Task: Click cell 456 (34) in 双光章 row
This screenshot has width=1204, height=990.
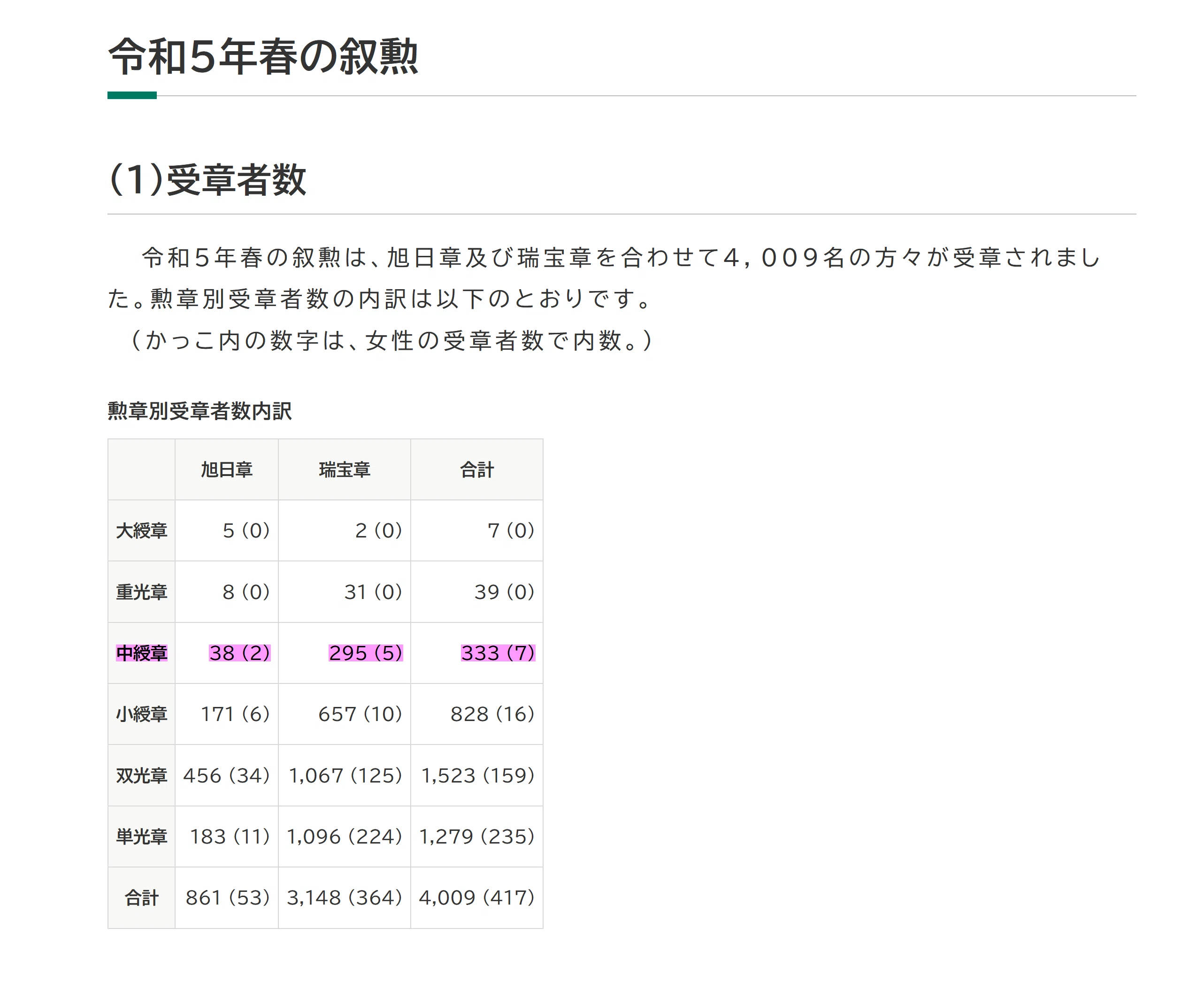Action: tap(226, 775)
